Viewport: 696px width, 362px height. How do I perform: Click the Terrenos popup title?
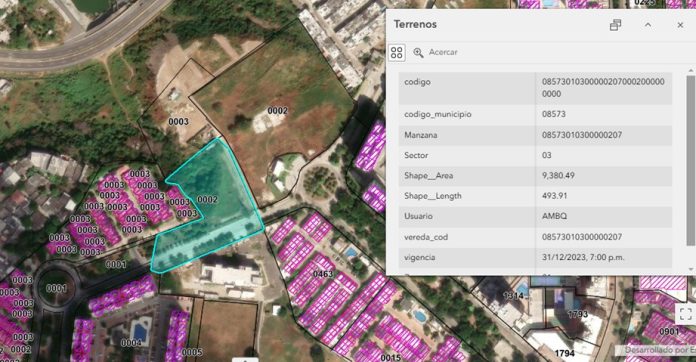point(415,24)
